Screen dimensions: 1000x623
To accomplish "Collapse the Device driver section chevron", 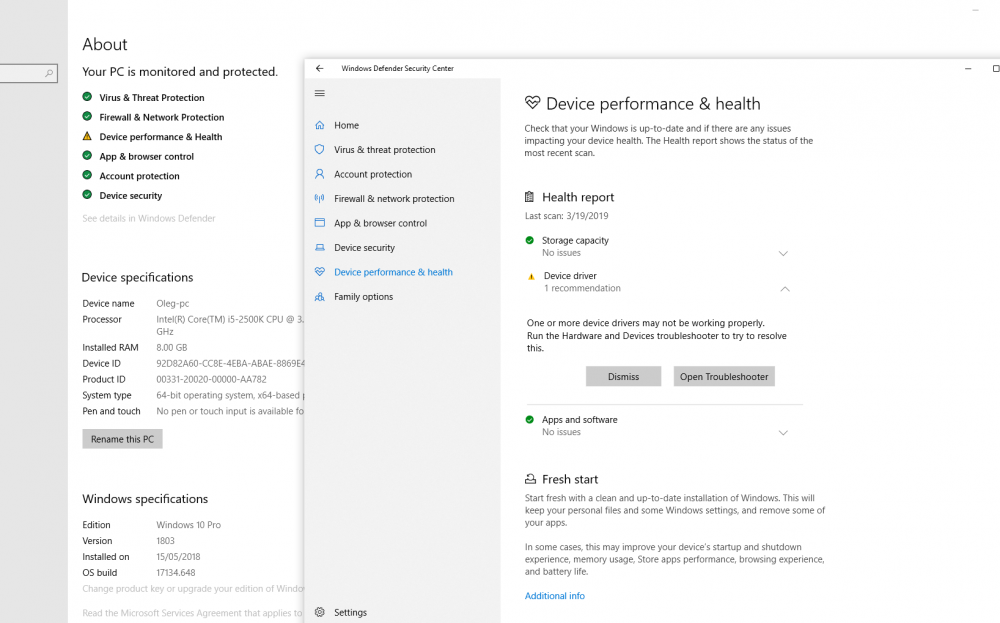I will (785, 289).
